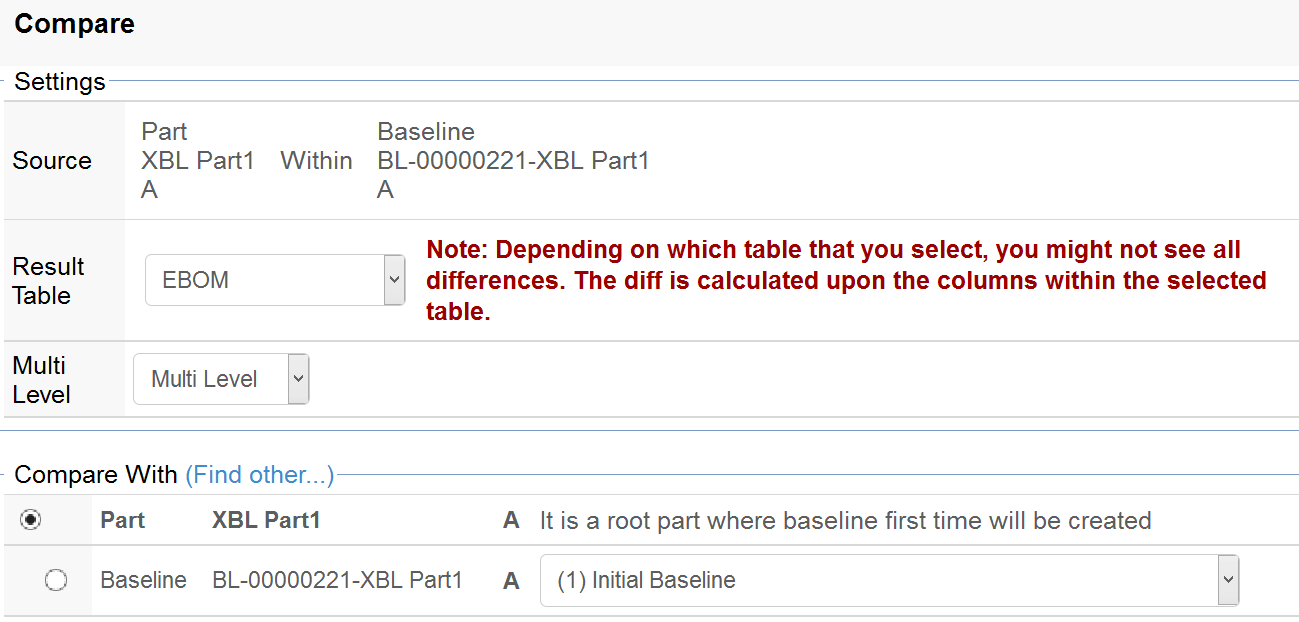The height and width of the screenshot is (622, 1299).
Task: Open the Result Table EBOM dropdown
Action: 275,280
